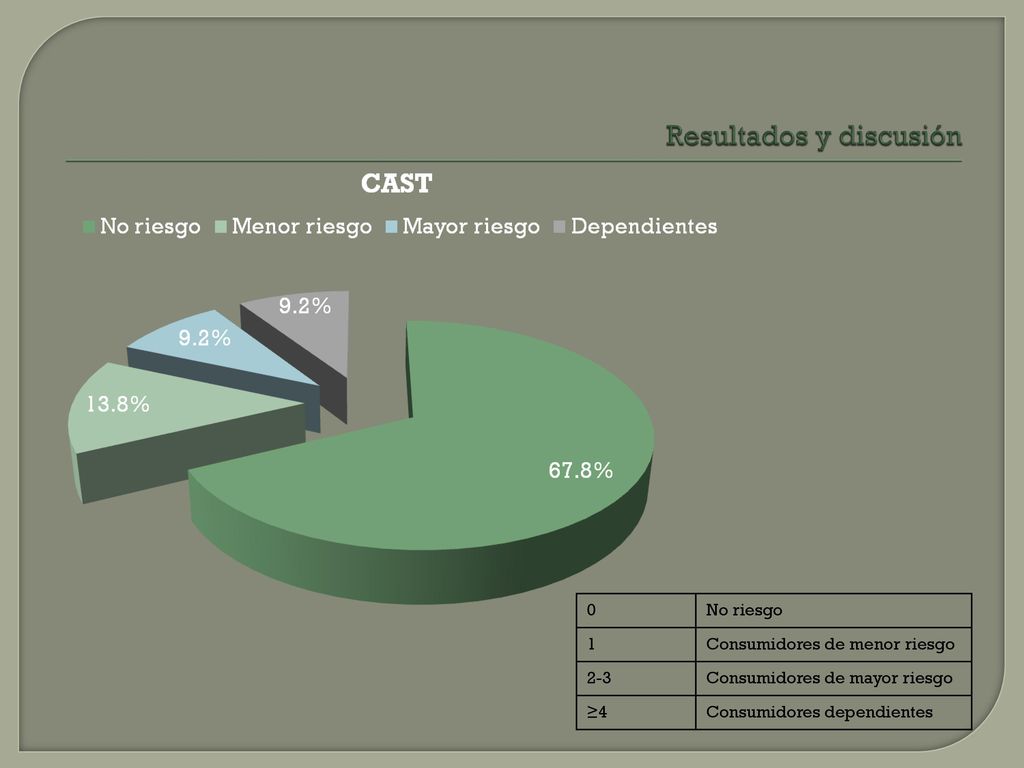Click the 'Consumidores de mayor riesgo' cell
Viewport: 1024px width, 768px height.
pos(834,678)
